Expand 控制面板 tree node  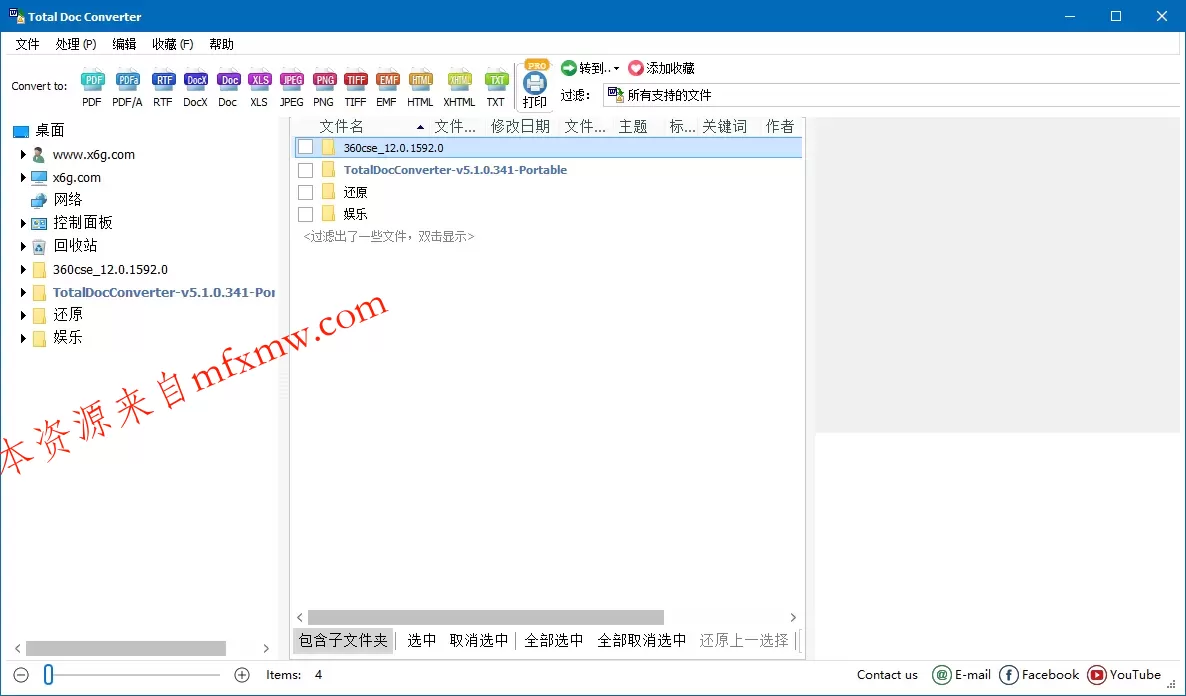click(23, 223)
